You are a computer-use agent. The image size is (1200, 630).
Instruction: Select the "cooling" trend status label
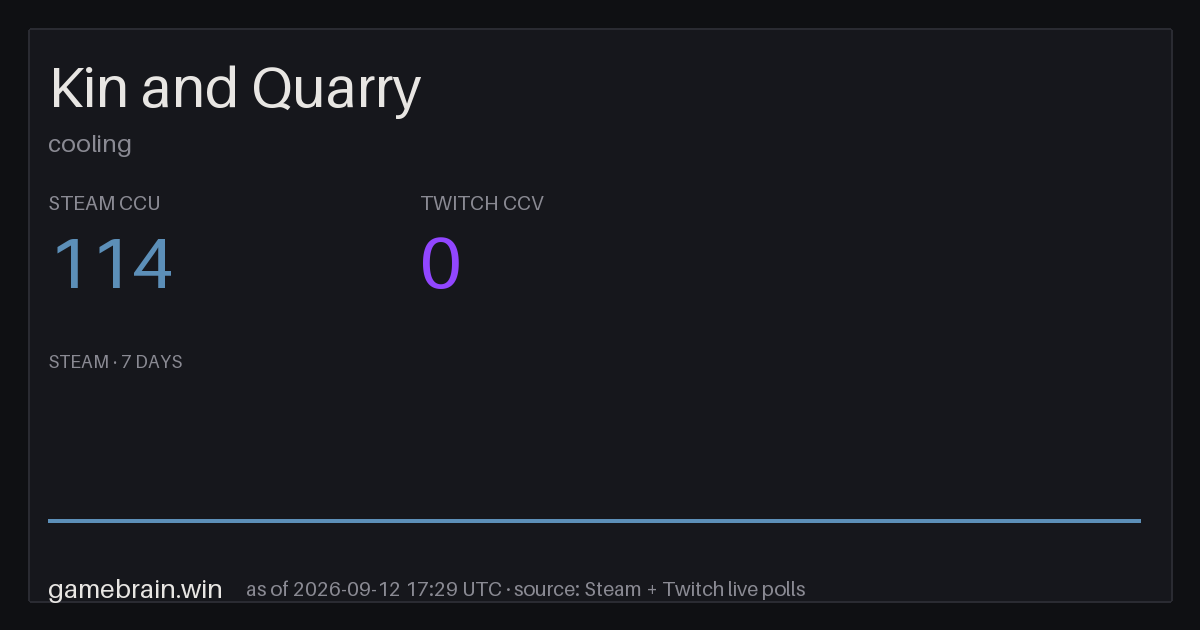90,144
